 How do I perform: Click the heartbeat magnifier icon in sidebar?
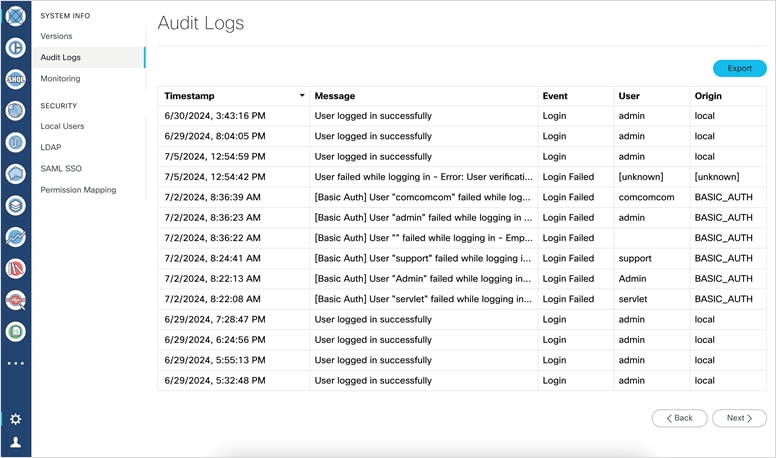tap(15, 299)
